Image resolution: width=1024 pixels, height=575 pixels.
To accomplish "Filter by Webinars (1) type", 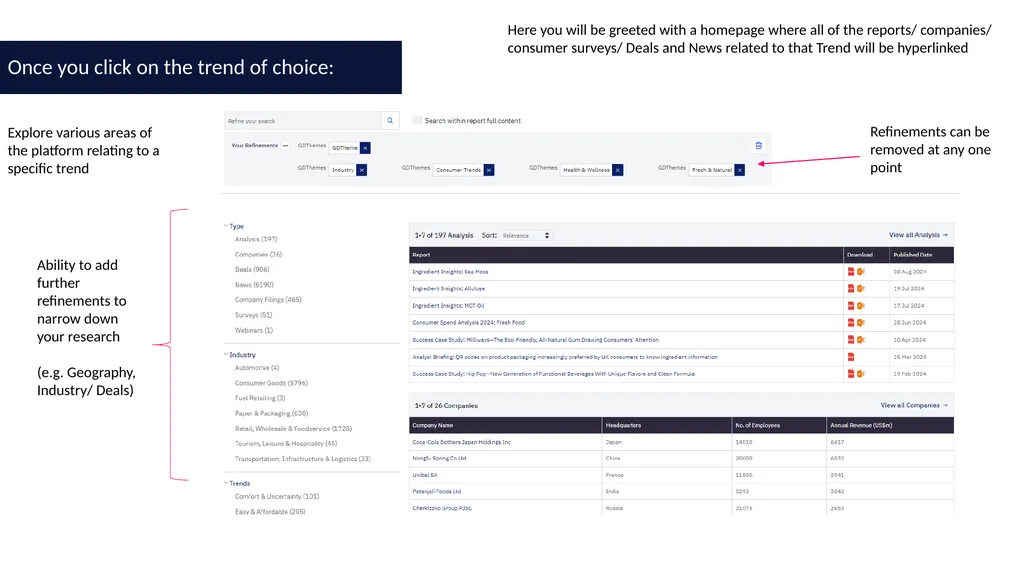I will pos(254,331).
